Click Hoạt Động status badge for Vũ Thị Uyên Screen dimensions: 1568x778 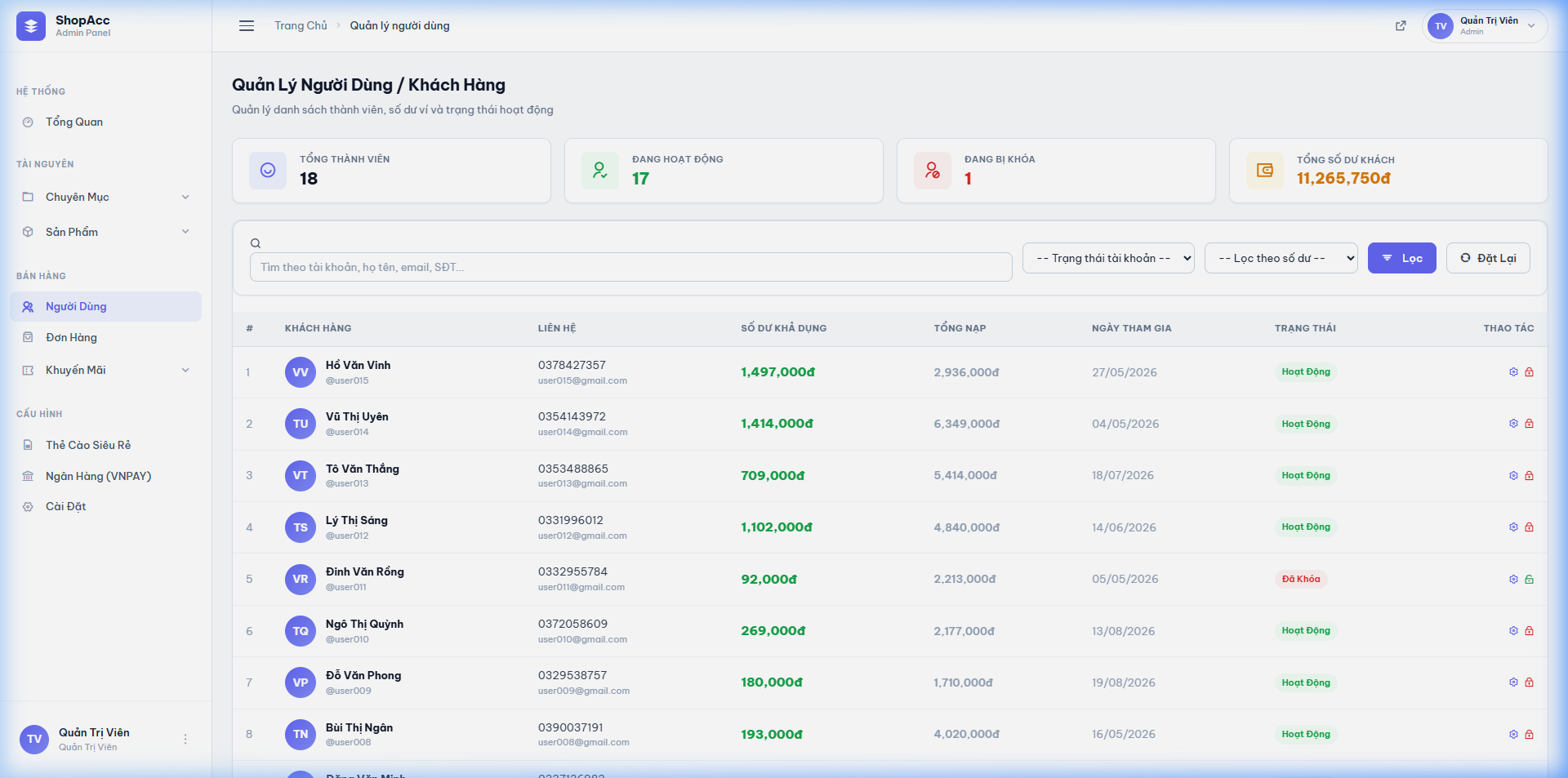[x=1306, y=424]
